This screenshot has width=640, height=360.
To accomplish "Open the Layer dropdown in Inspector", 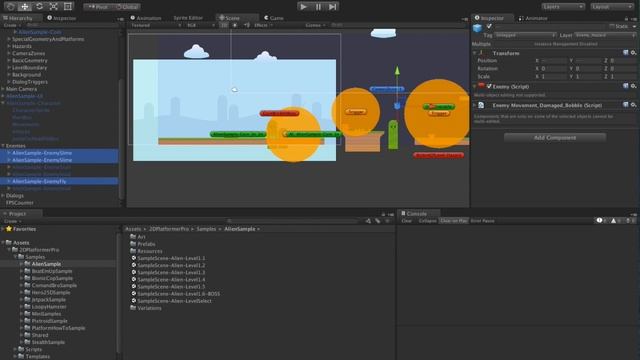I will (605, 36).
